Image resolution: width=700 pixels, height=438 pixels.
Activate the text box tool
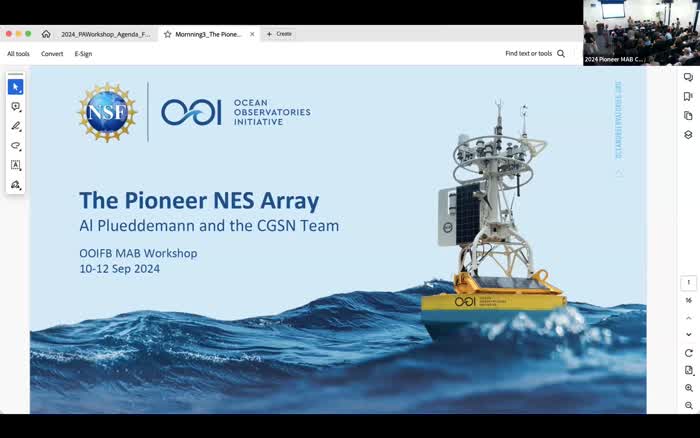[x=16, y=165]
